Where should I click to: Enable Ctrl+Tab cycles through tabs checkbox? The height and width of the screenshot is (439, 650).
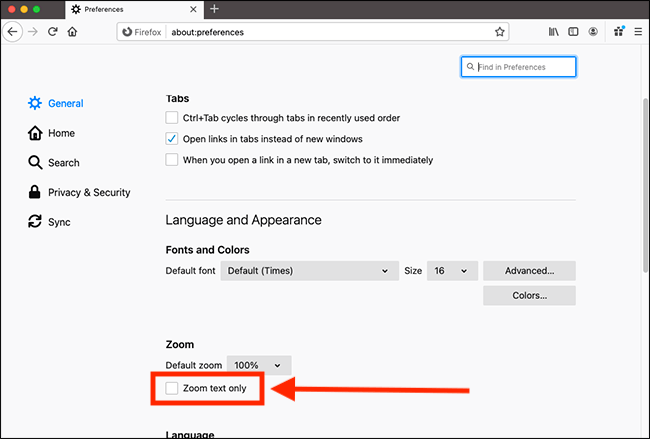[x=172, y=118]
